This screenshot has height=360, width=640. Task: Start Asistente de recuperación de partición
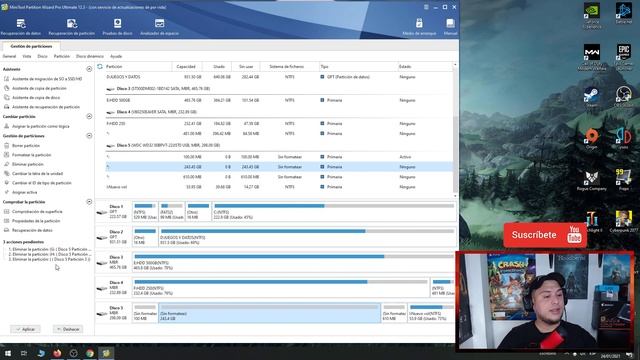pos(42,107)
